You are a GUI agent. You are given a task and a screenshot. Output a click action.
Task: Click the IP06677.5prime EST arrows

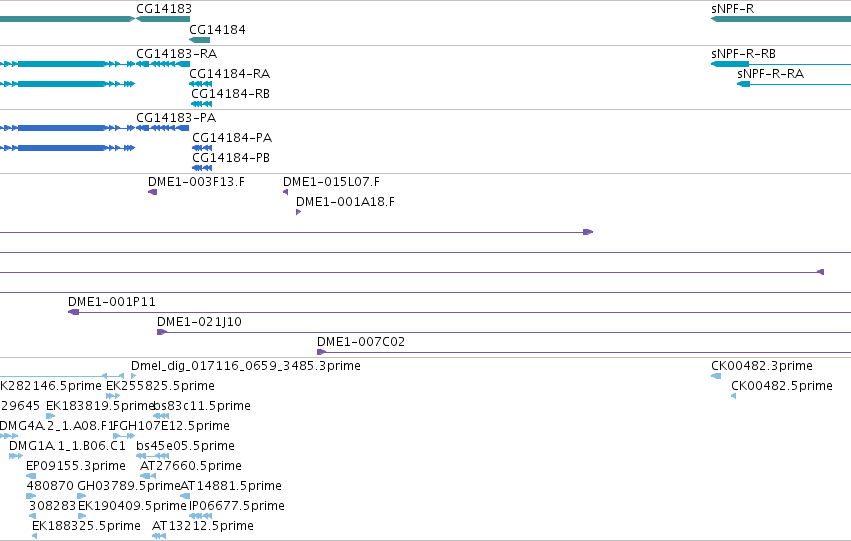(200, 516)
